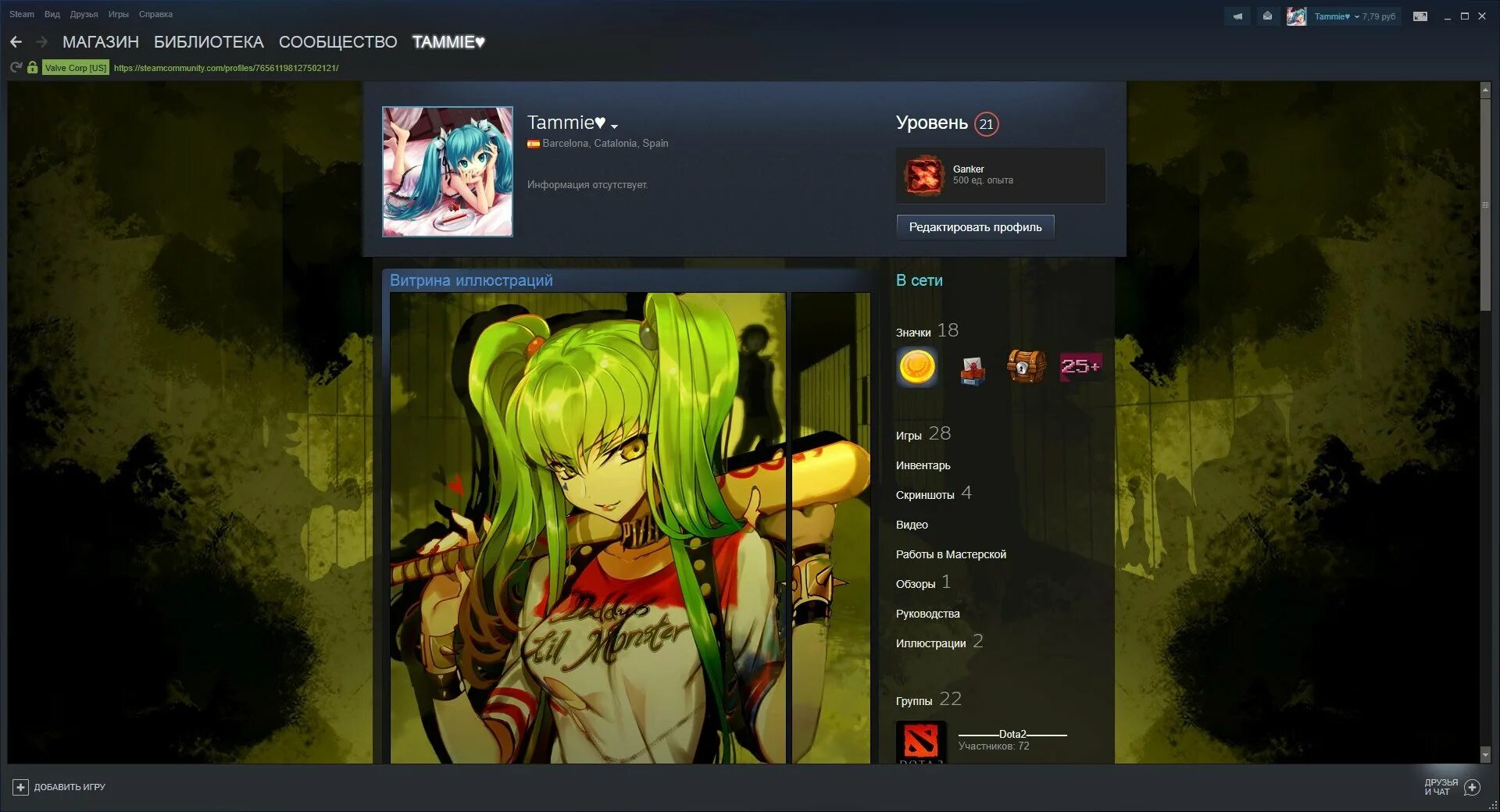The width and height of the screenshot is (1500, 812).
Task: Click the Уровень level heading
Action: pyautogui.click(x=931, y=123)
